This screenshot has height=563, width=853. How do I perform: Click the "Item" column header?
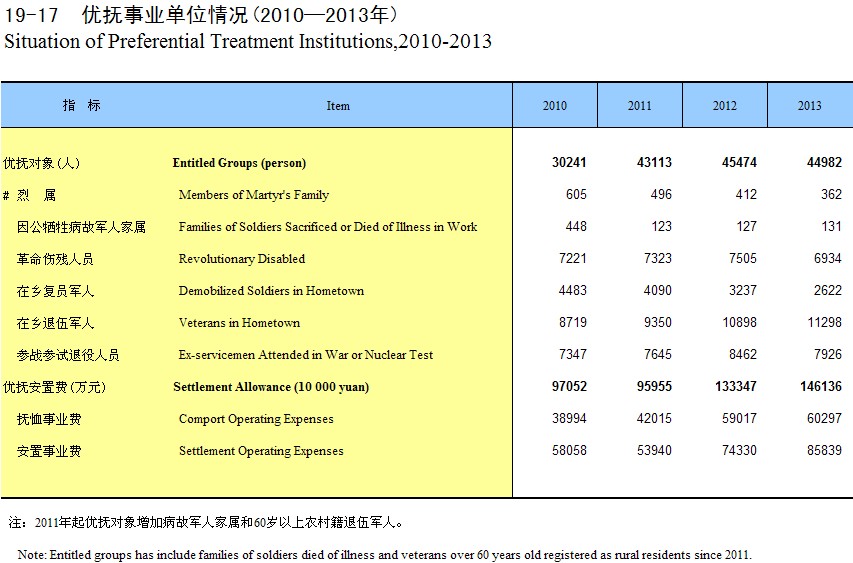[338, 106]
